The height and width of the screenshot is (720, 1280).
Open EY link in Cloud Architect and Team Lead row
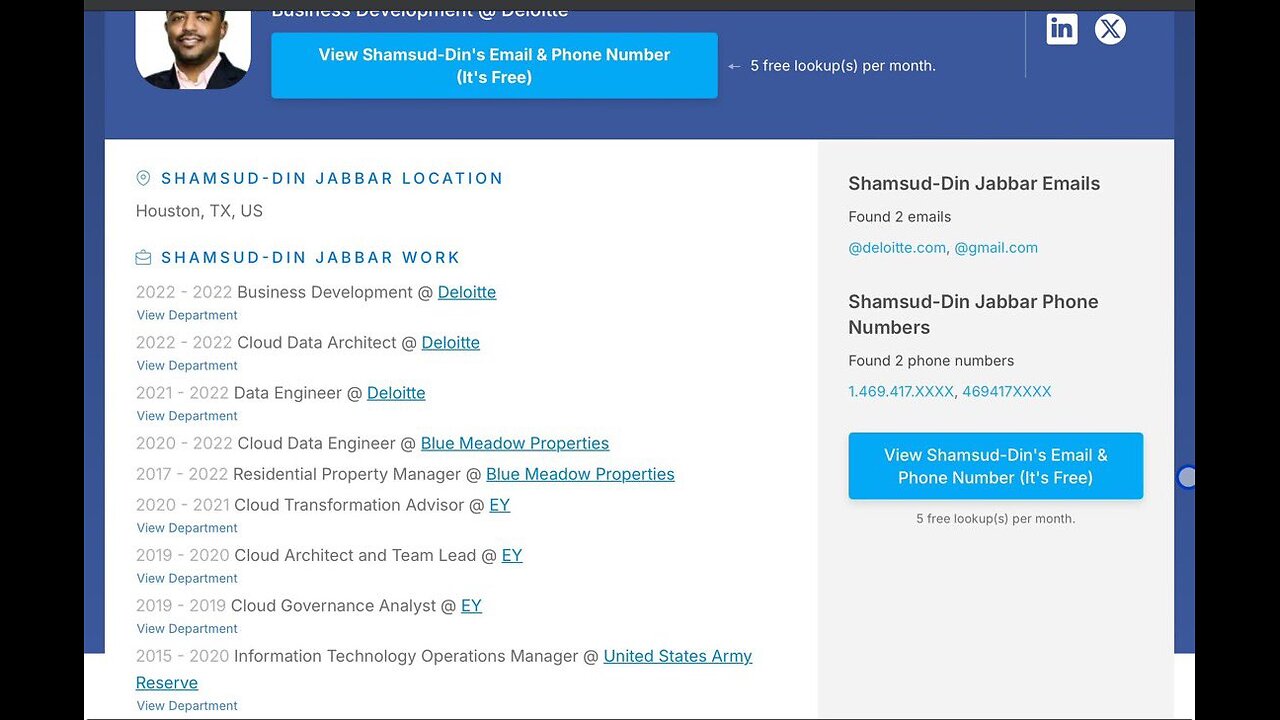[512, 555]
